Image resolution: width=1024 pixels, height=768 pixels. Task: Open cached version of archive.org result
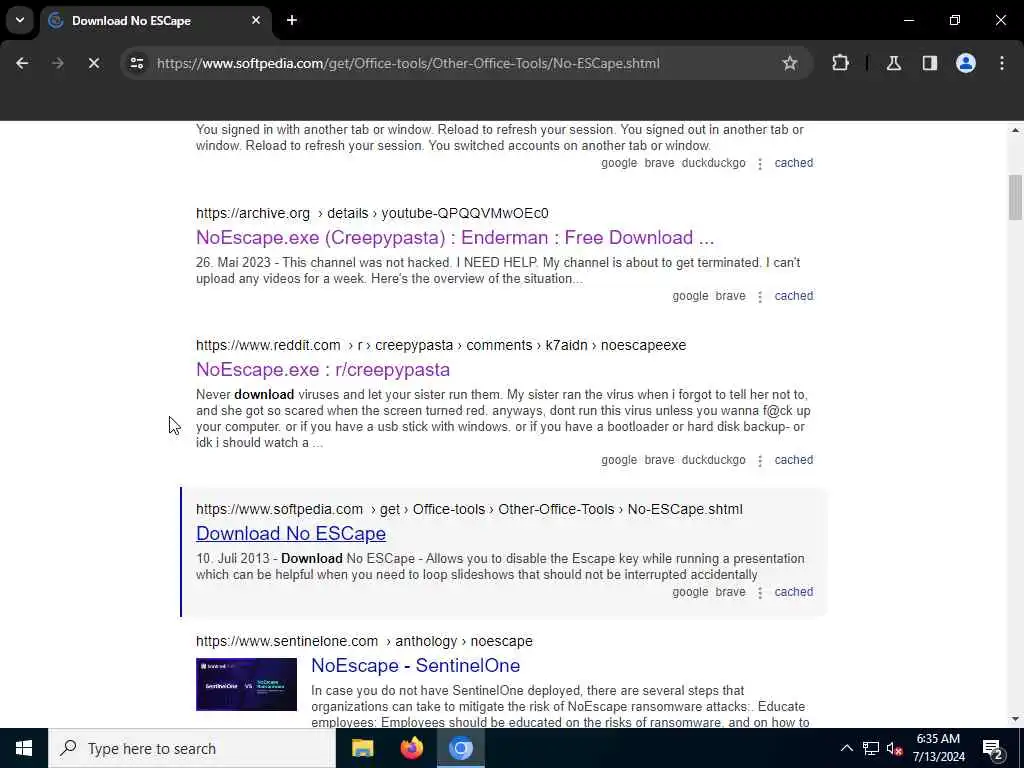point(793,296)
